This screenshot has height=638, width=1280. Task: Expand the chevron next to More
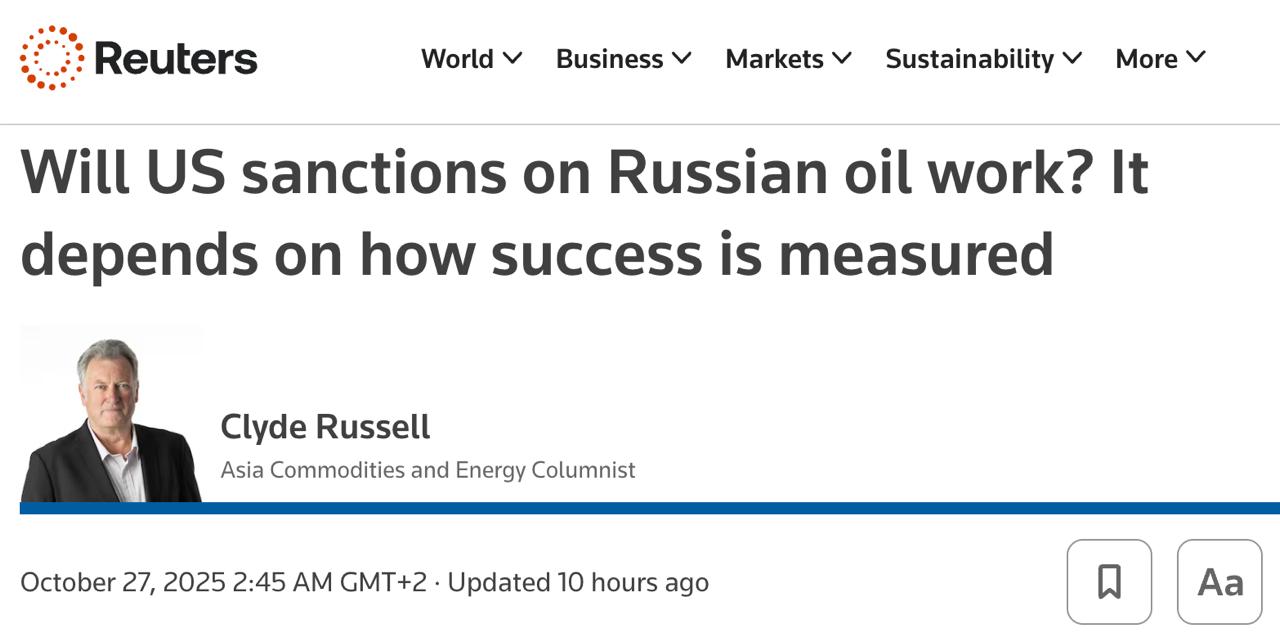(x=1195, y=58)
